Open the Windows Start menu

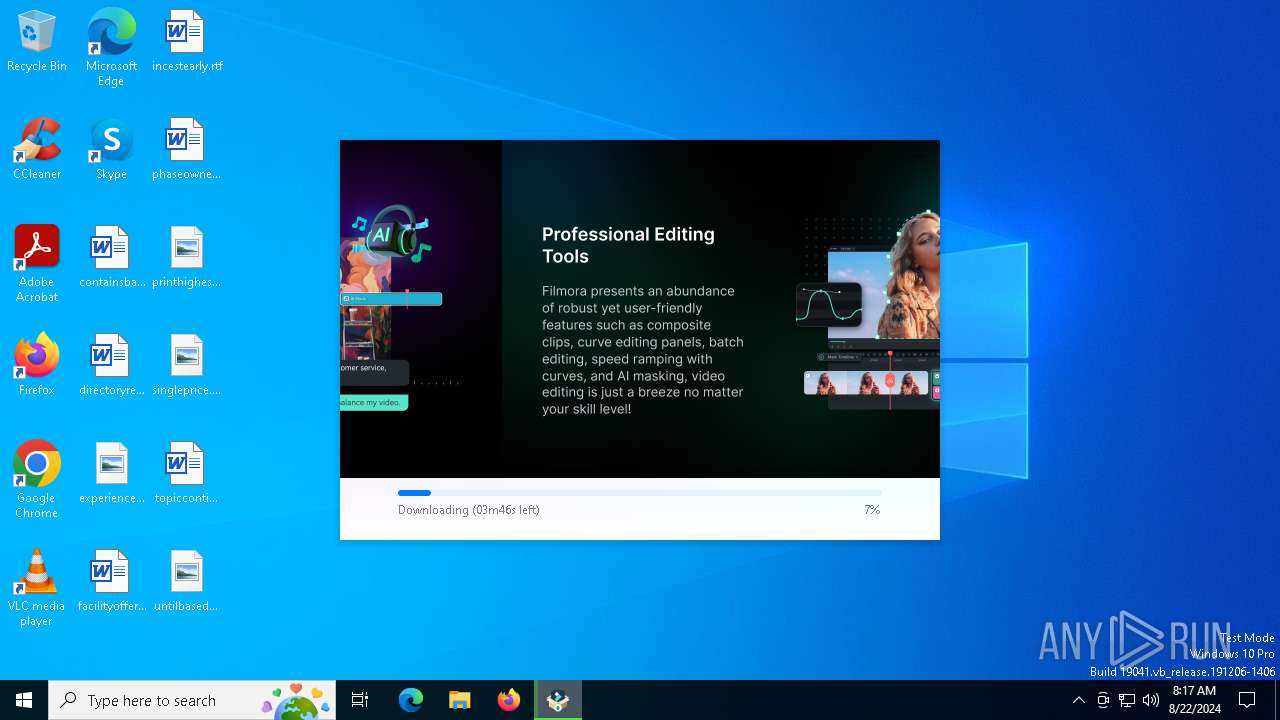click(x=24, y=700)
